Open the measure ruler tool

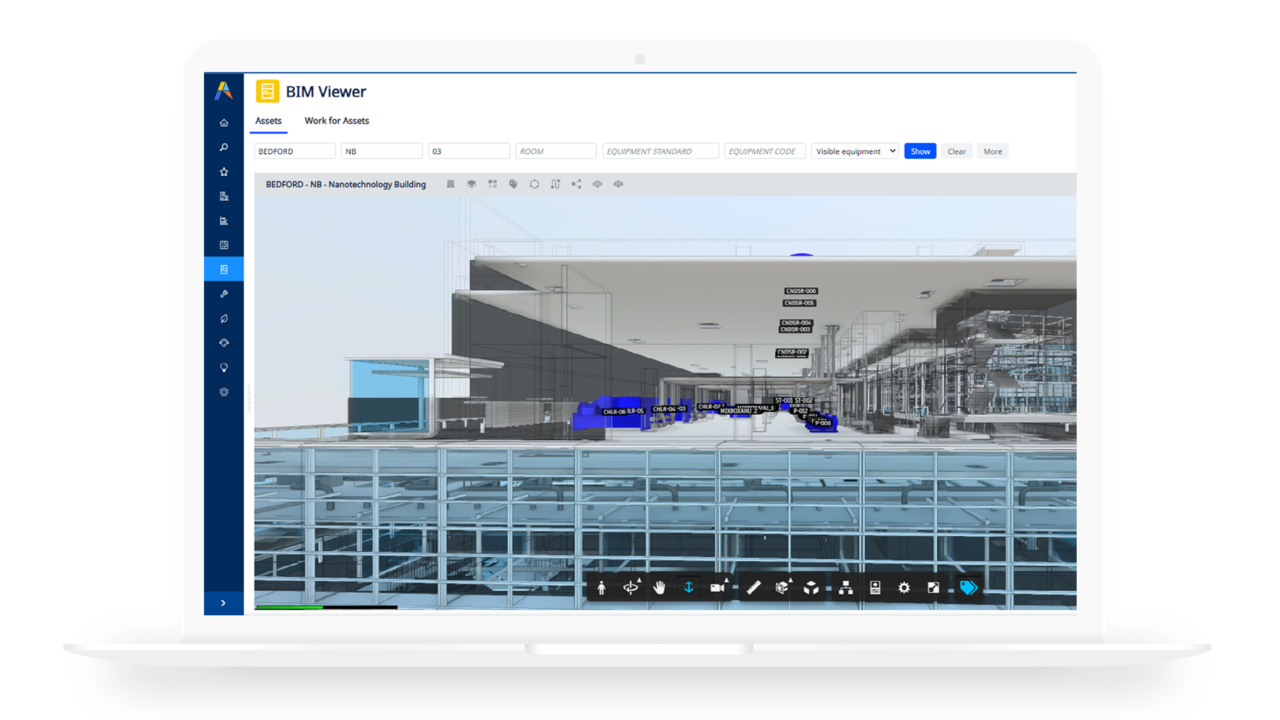point(753,587)
